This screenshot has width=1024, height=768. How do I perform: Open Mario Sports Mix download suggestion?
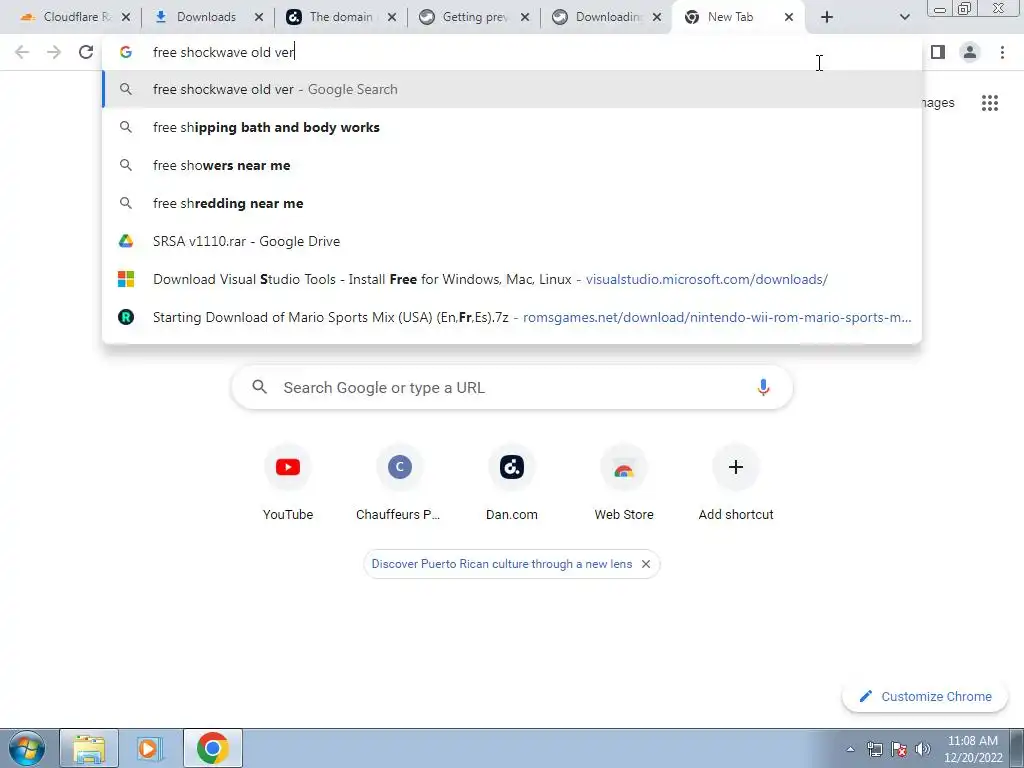[512, 317]
